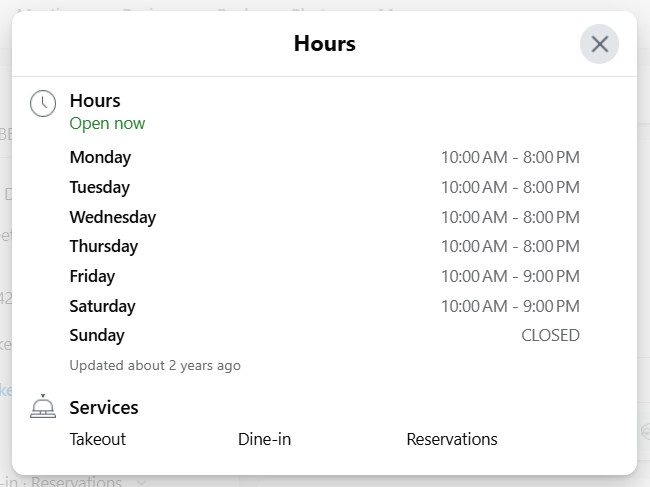Select the Takeout service
This screenshot has width=650, height=487.
pyautogui.click(x=98, y=439)
